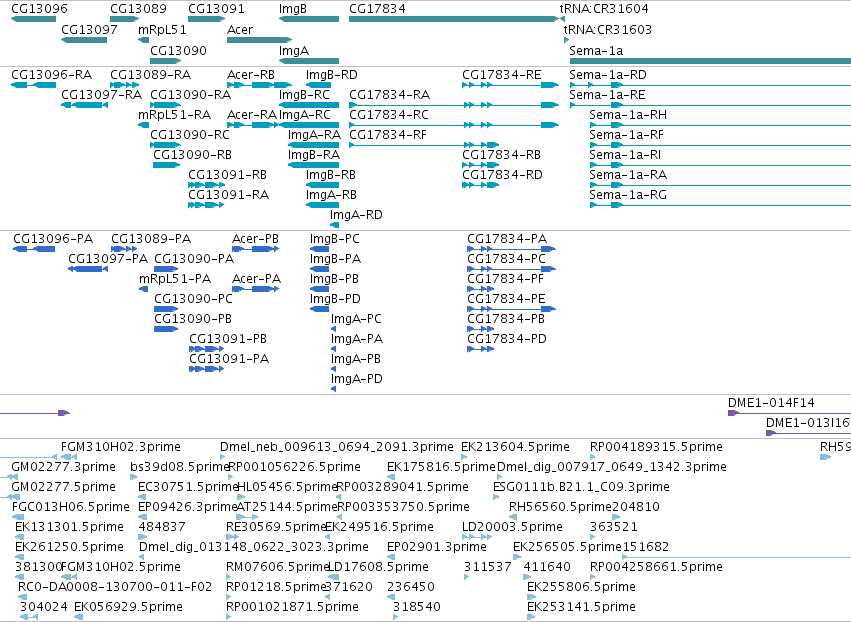The image size is (851, 622).
Task: Select the Sema-1a-RE transcript label
Action: pyautogui.click(x=607, y=94)
